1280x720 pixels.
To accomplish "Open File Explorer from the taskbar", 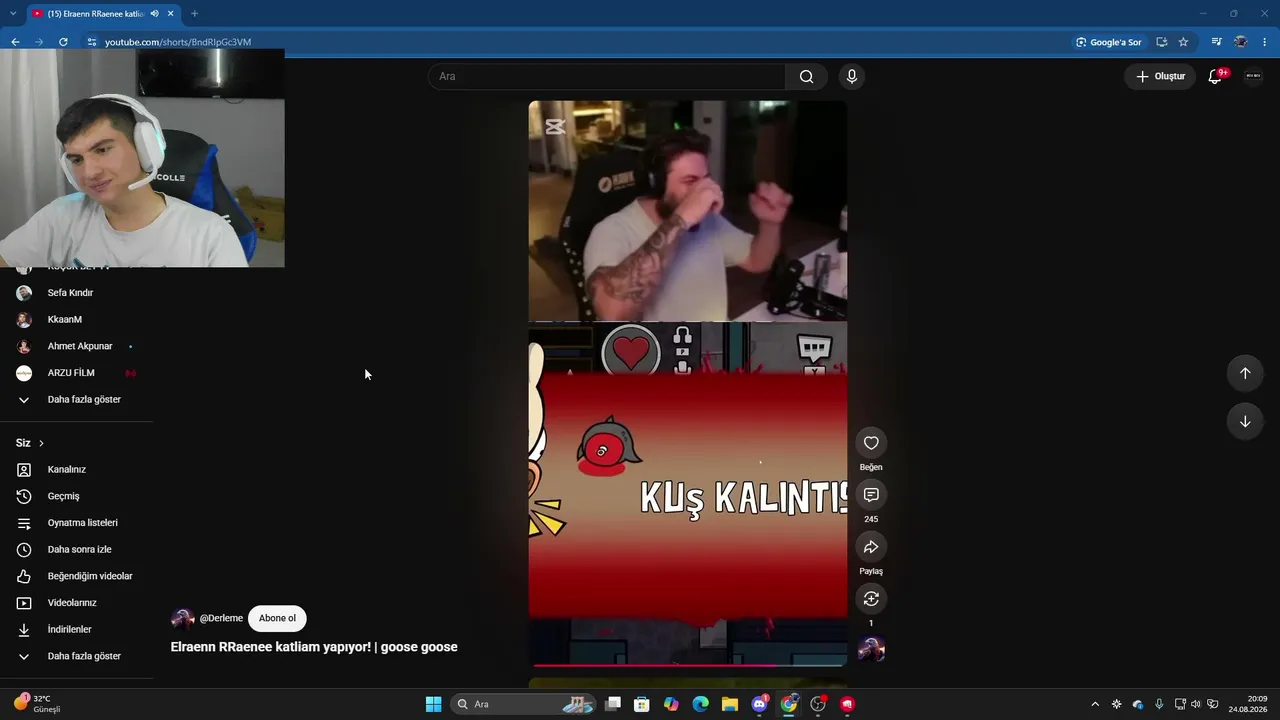I will [730, 704].
